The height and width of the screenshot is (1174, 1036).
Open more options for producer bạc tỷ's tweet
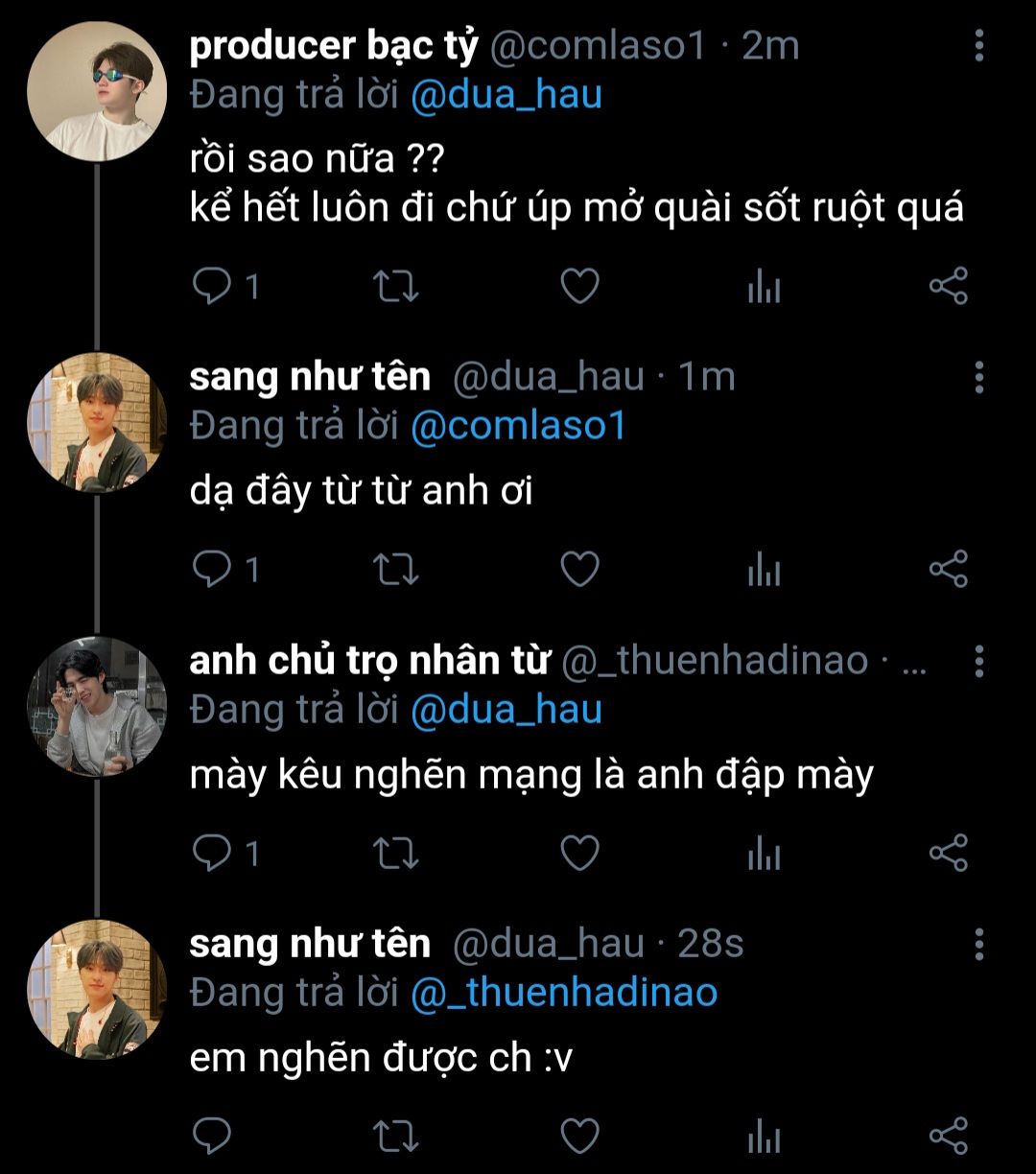click(978, 46)
